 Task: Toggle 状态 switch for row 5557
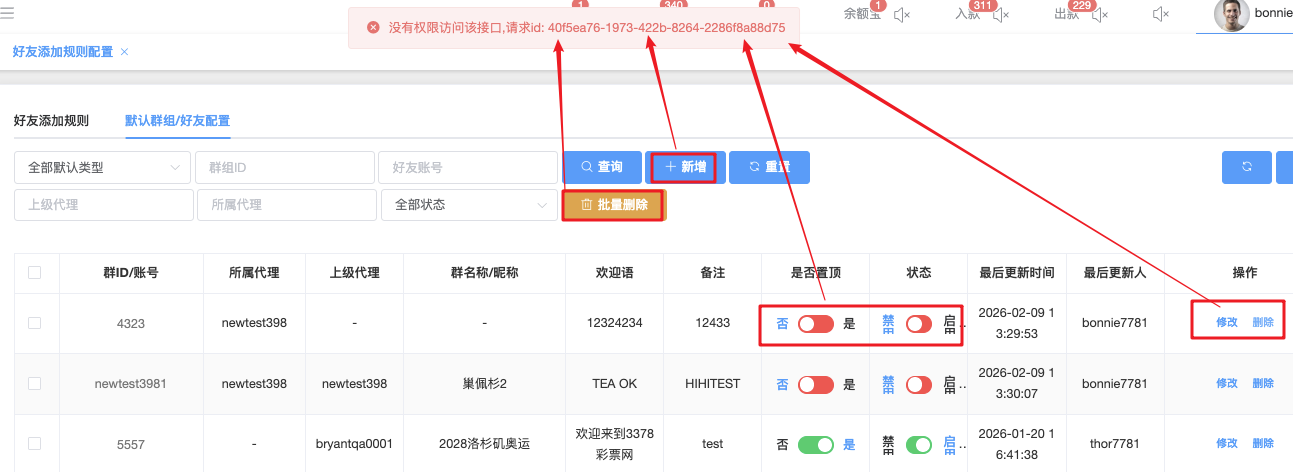click(x=918, y=444)
